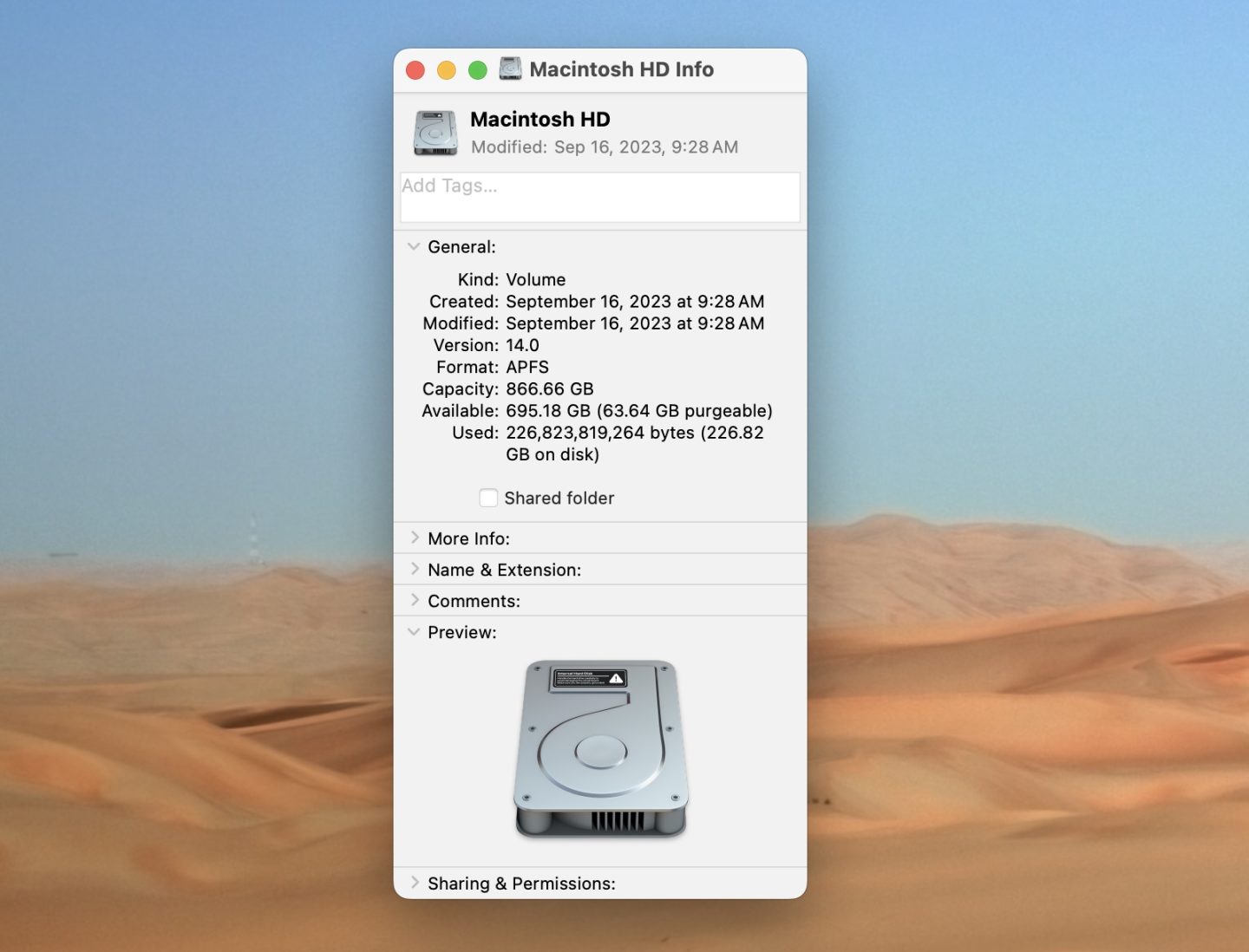Click the Capacity value 866.66 GB
This screenshot has height=952, width=1249.
point(549,389)
